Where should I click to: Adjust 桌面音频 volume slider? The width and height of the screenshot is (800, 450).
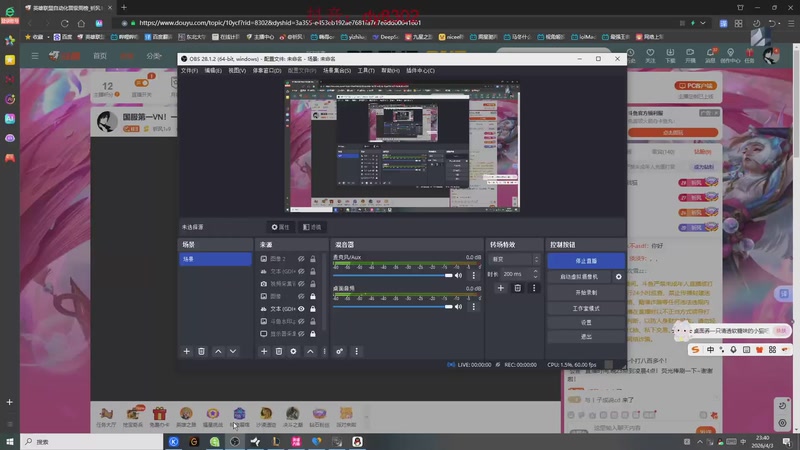pyautogui.click(x=393, y=307)
